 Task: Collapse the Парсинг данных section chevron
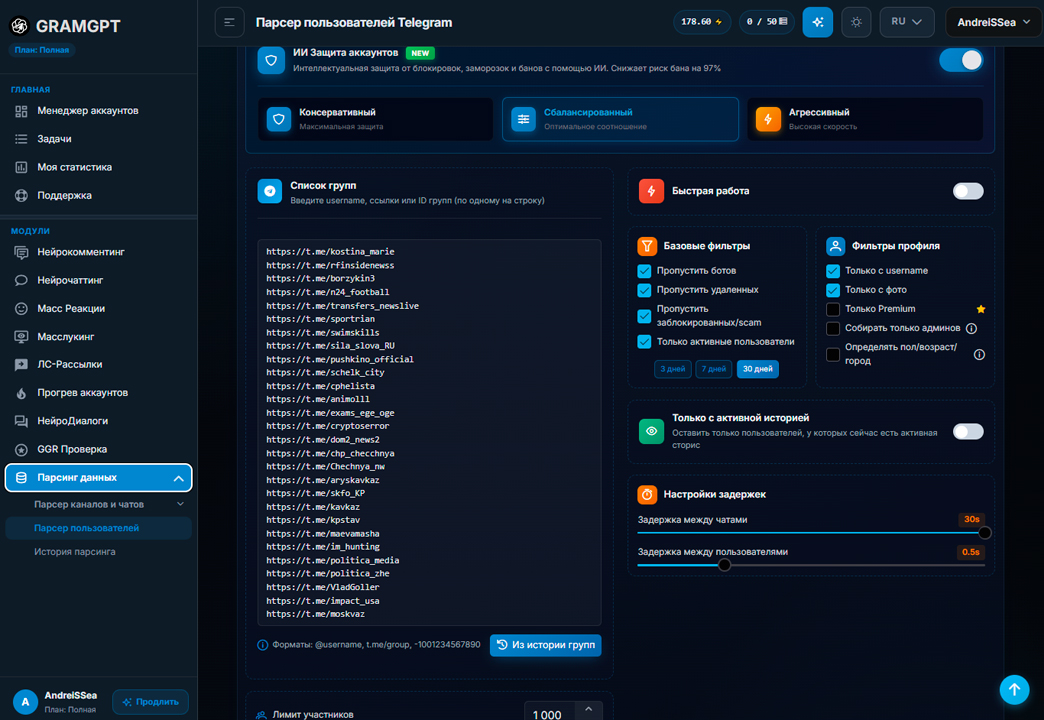pyautogui.click(x=178, y=478)
